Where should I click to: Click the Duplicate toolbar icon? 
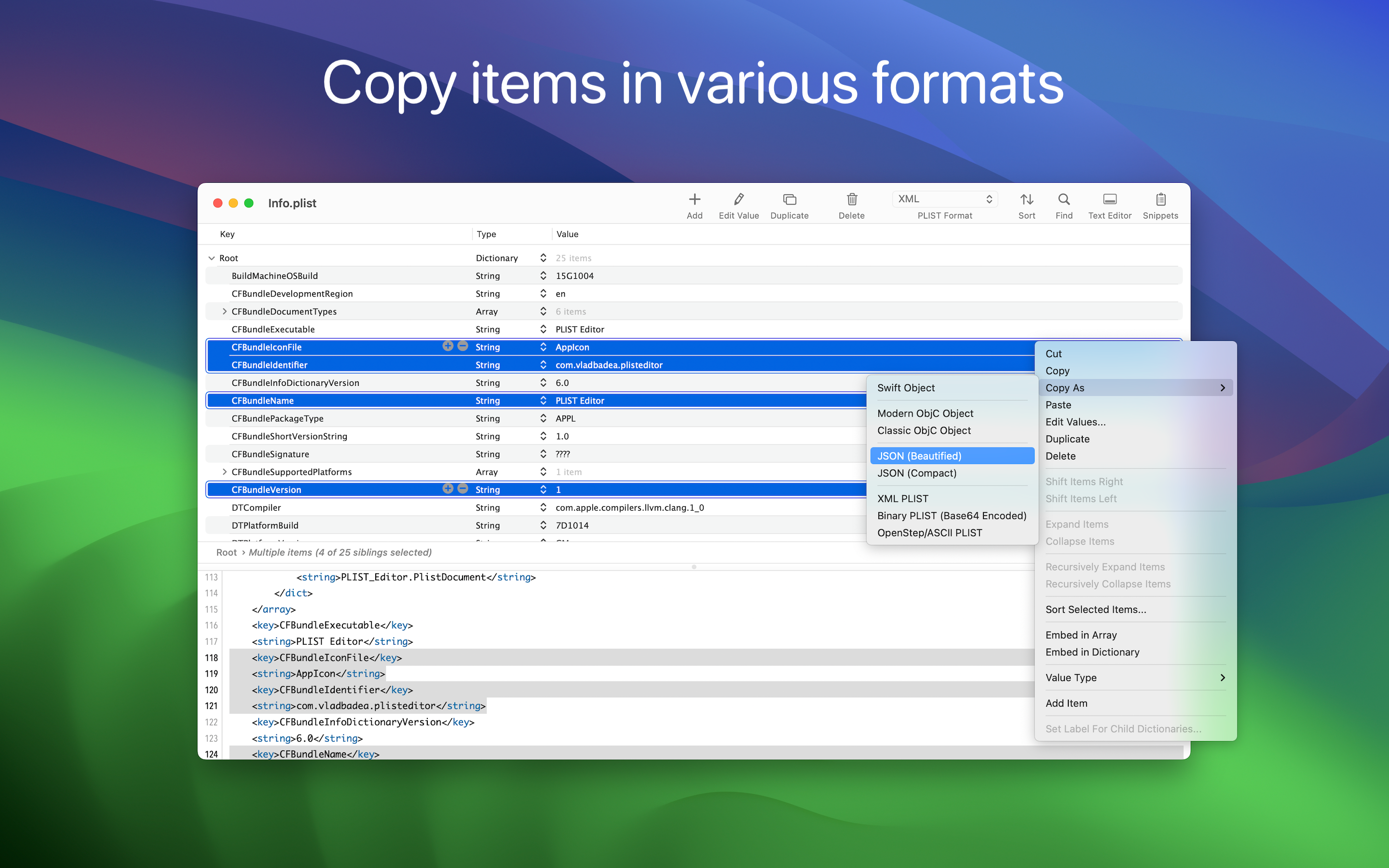[789, 199]
